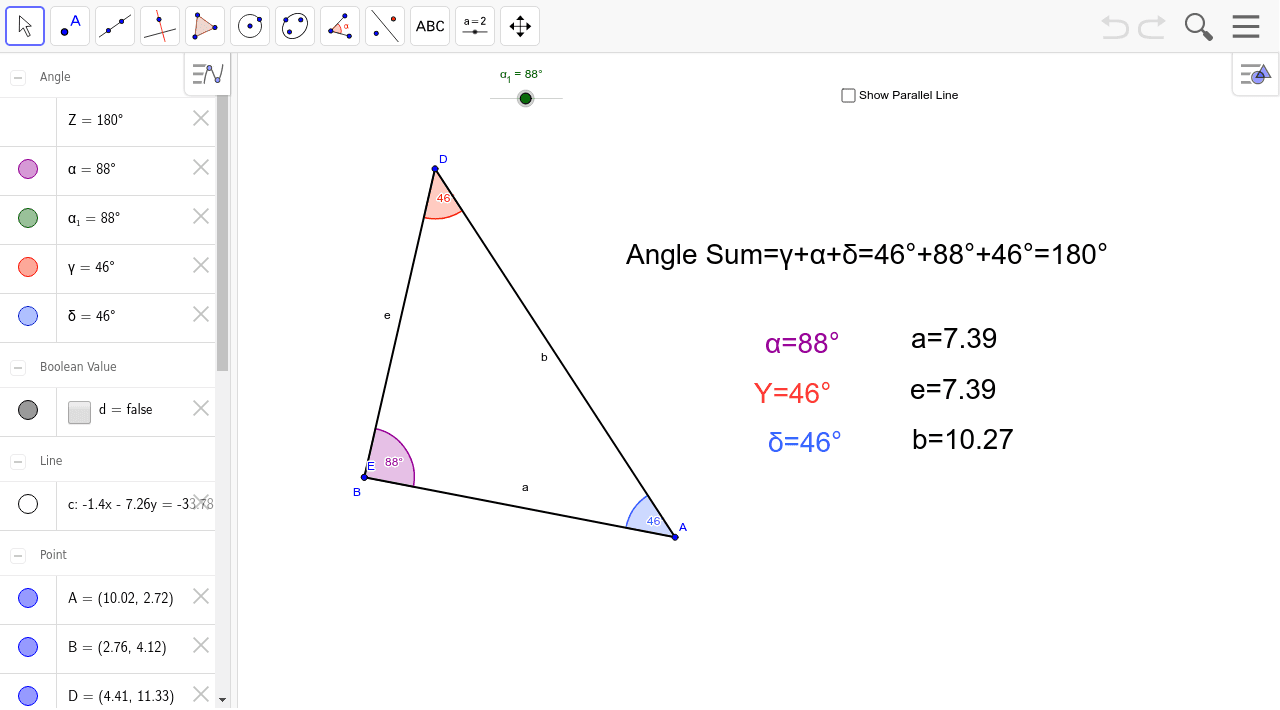1280x710 pixels.
Task: Select the Polygon tool
Action: pyautogui.click(x=205, y=26)
